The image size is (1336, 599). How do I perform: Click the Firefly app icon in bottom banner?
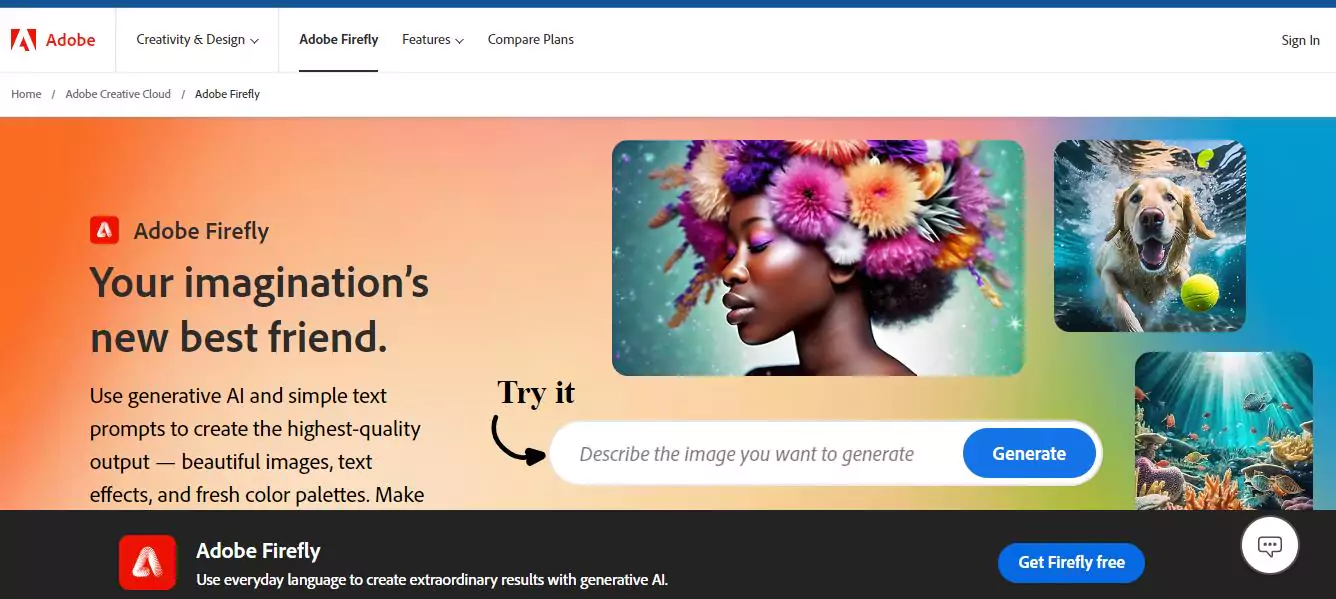point(147,562)
